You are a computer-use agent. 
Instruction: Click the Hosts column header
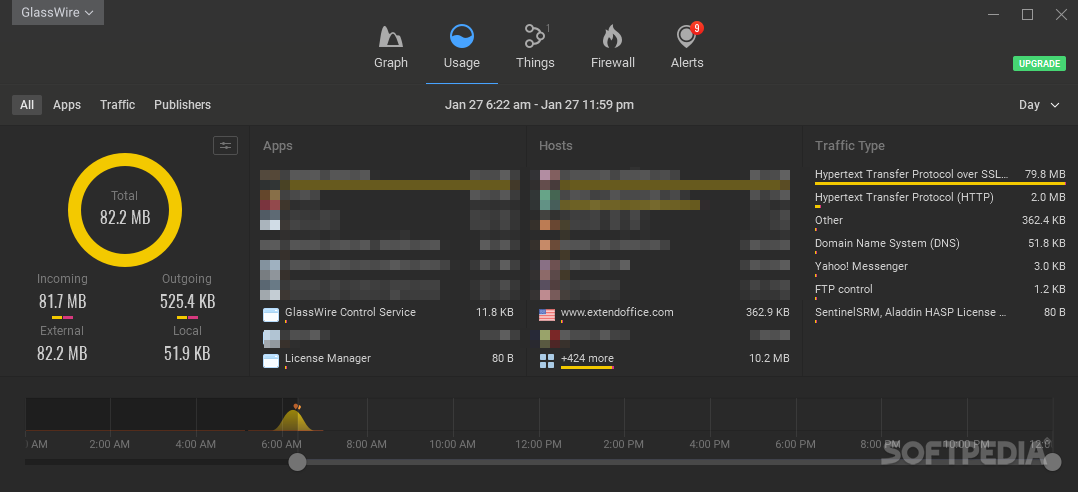(556, 146)
